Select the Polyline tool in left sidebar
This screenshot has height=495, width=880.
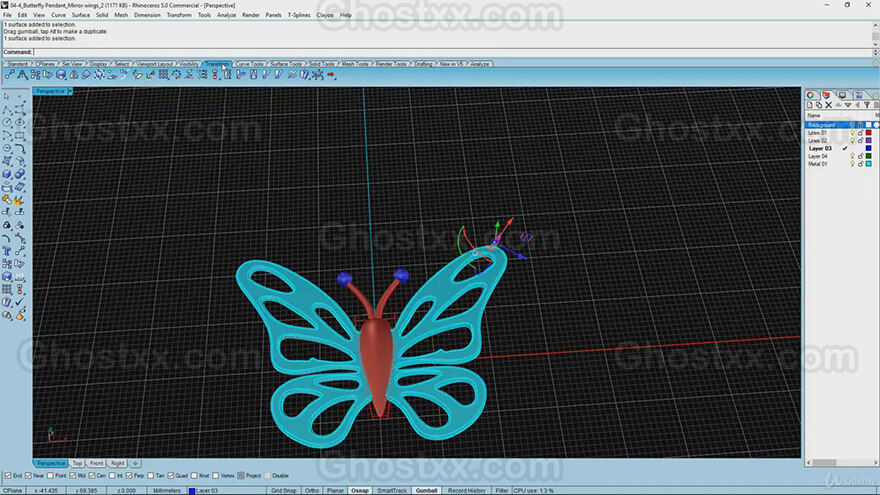pyautogui.click(x=7, y=109)
